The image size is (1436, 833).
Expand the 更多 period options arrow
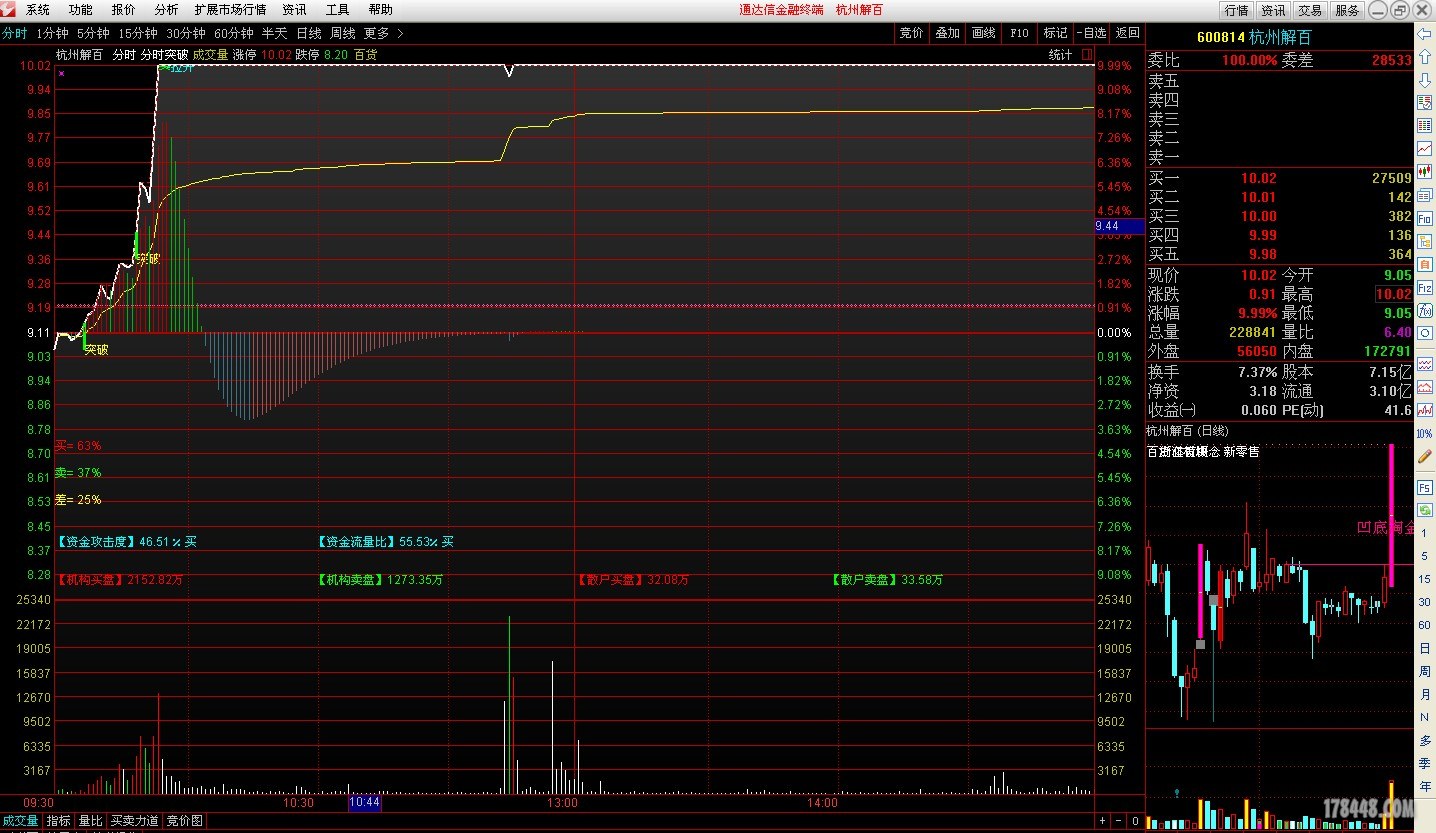(400, 33)
